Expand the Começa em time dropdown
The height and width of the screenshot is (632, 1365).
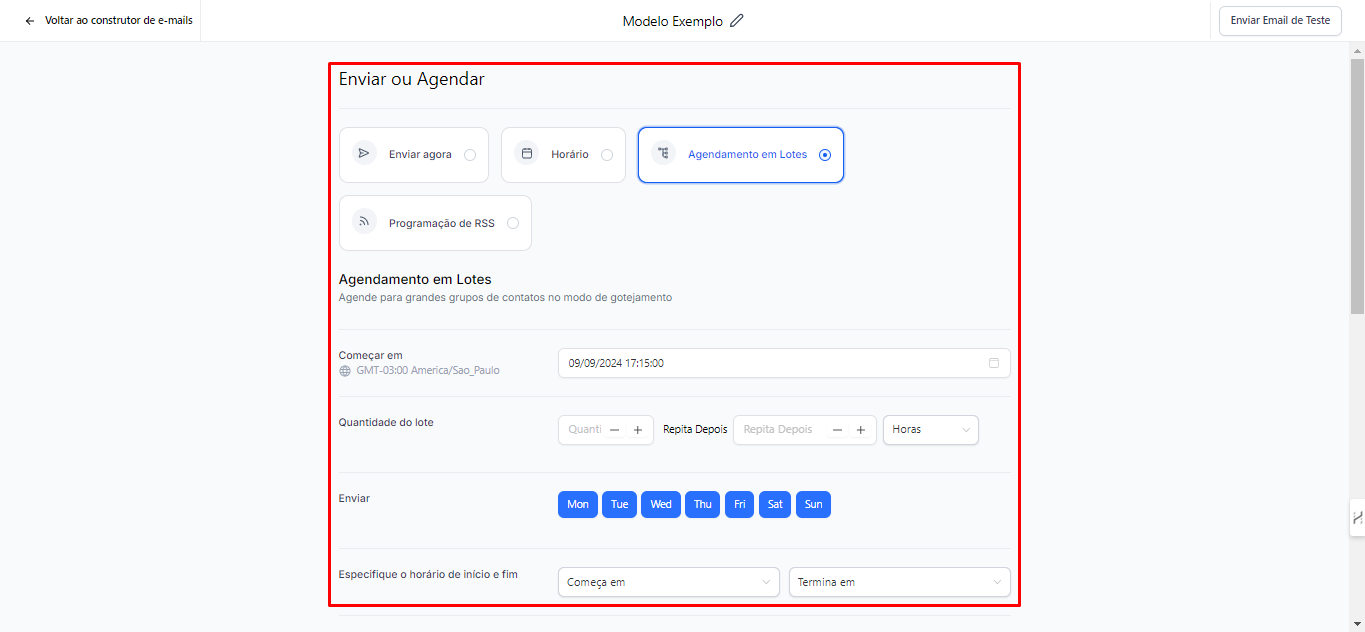click(x=668, y=582)
